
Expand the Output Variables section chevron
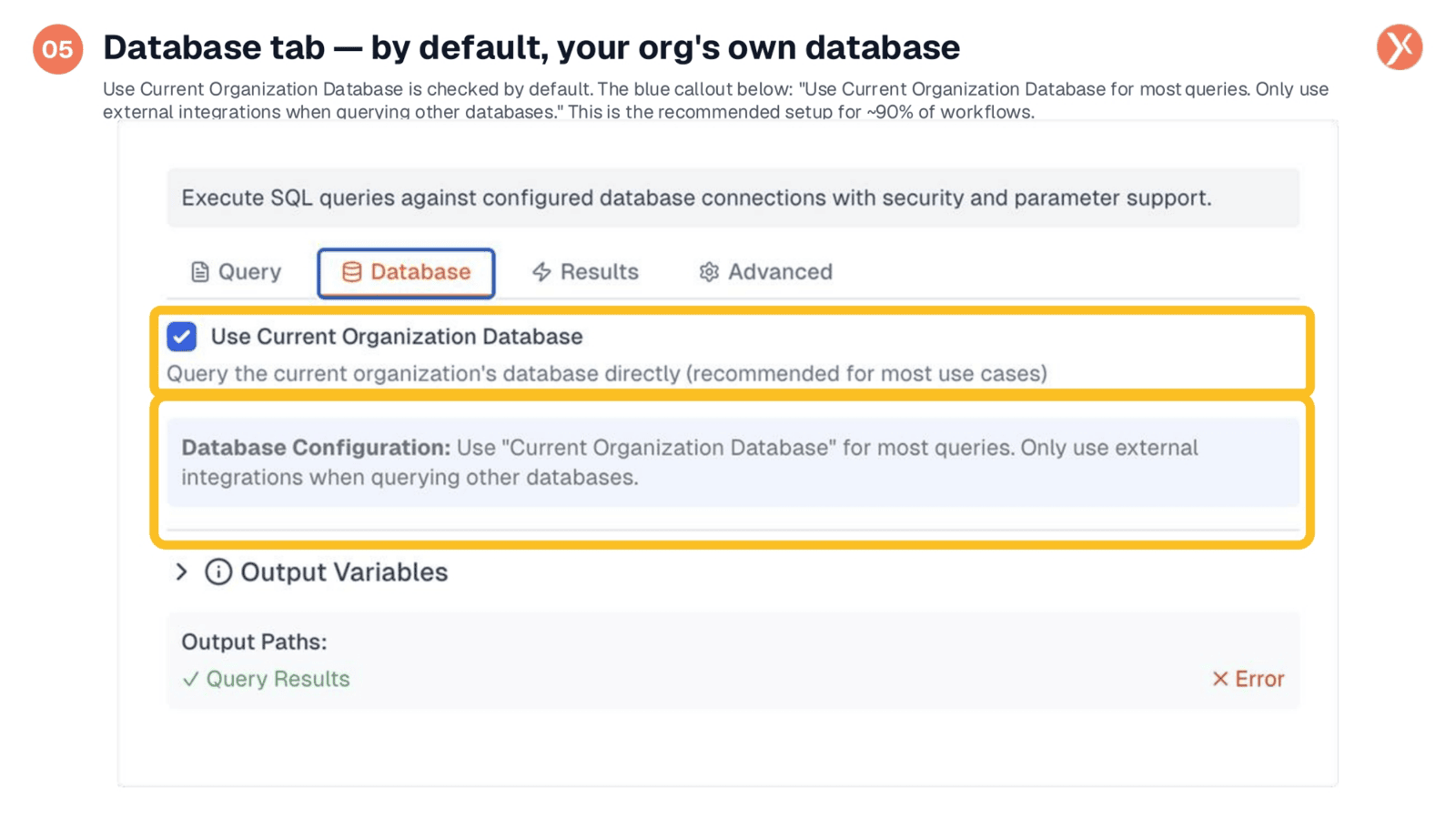coord(181,571)
